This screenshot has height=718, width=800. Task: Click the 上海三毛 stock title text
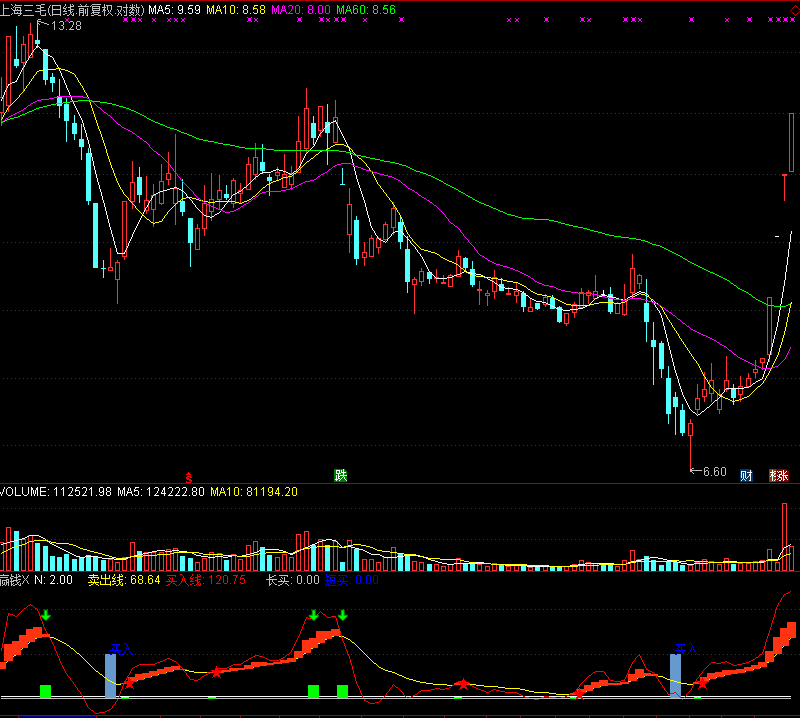pos(28,9)
